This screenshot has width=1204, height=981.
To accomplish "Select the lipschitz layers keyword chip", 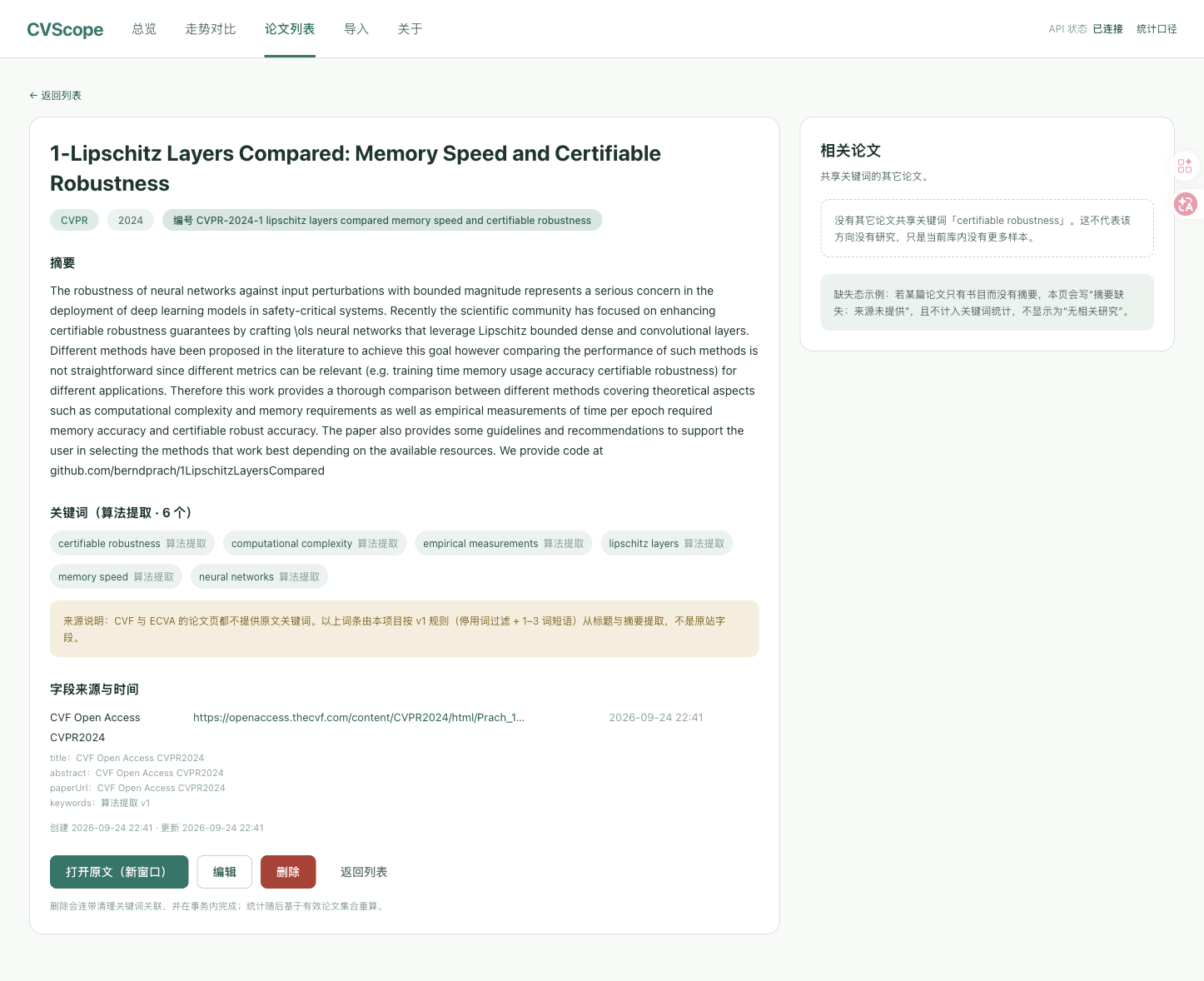I will [x=667, y=544].
